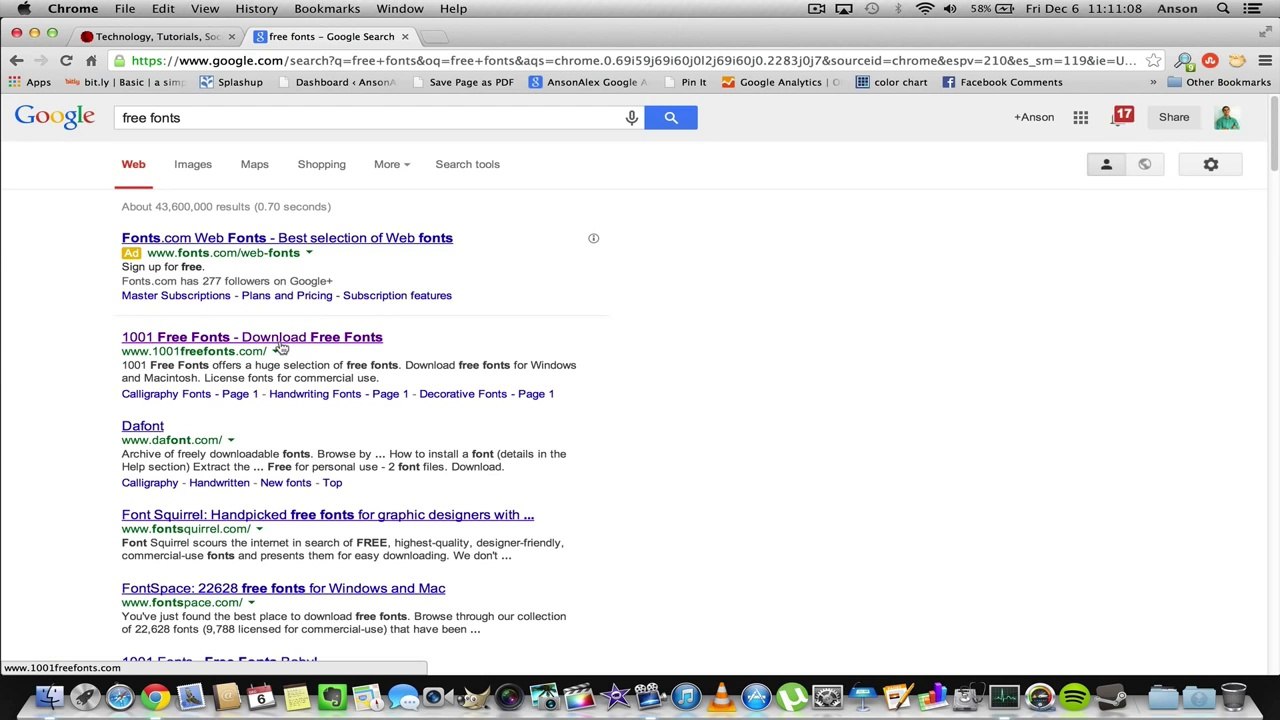Open Finder from the Dock
The height and width of the screenshot is (720, 1280).
(x=49, y=696)
